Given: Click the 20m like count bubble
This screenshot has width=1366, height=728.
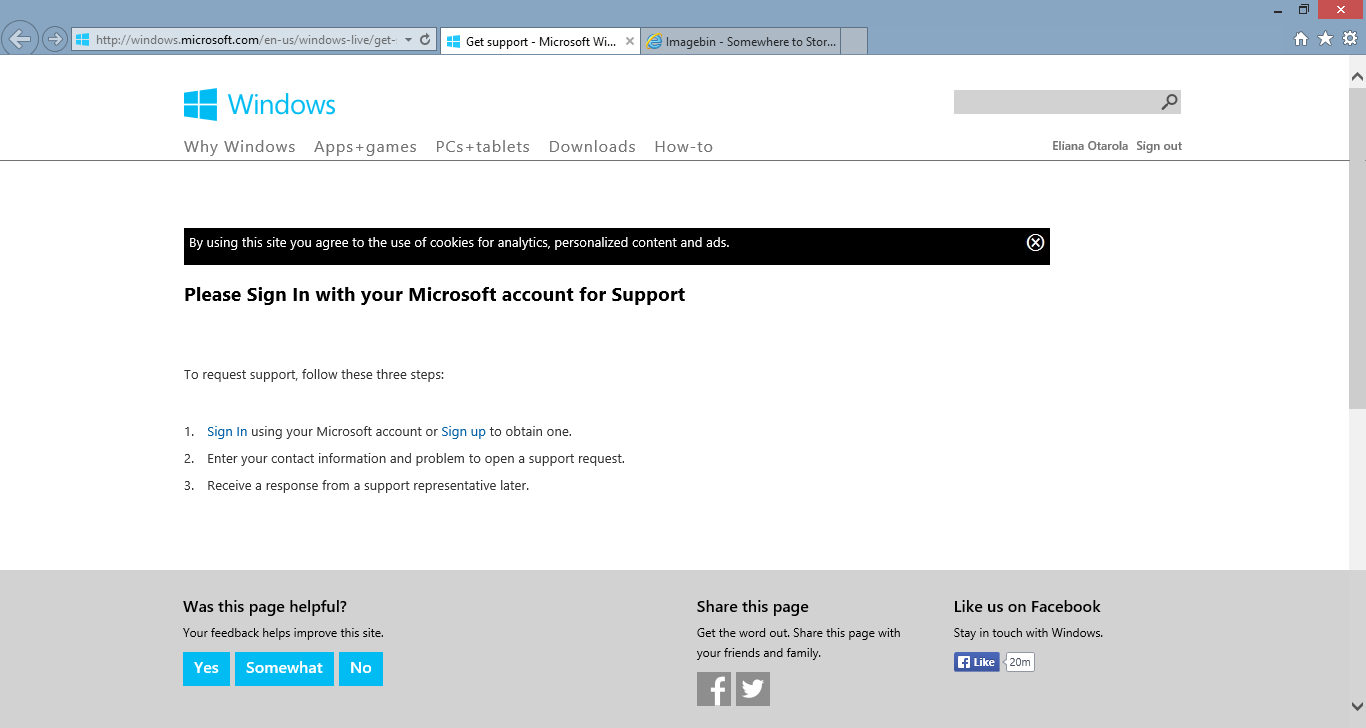Looking at the screenshot, I should click(x=1020, y=662).
